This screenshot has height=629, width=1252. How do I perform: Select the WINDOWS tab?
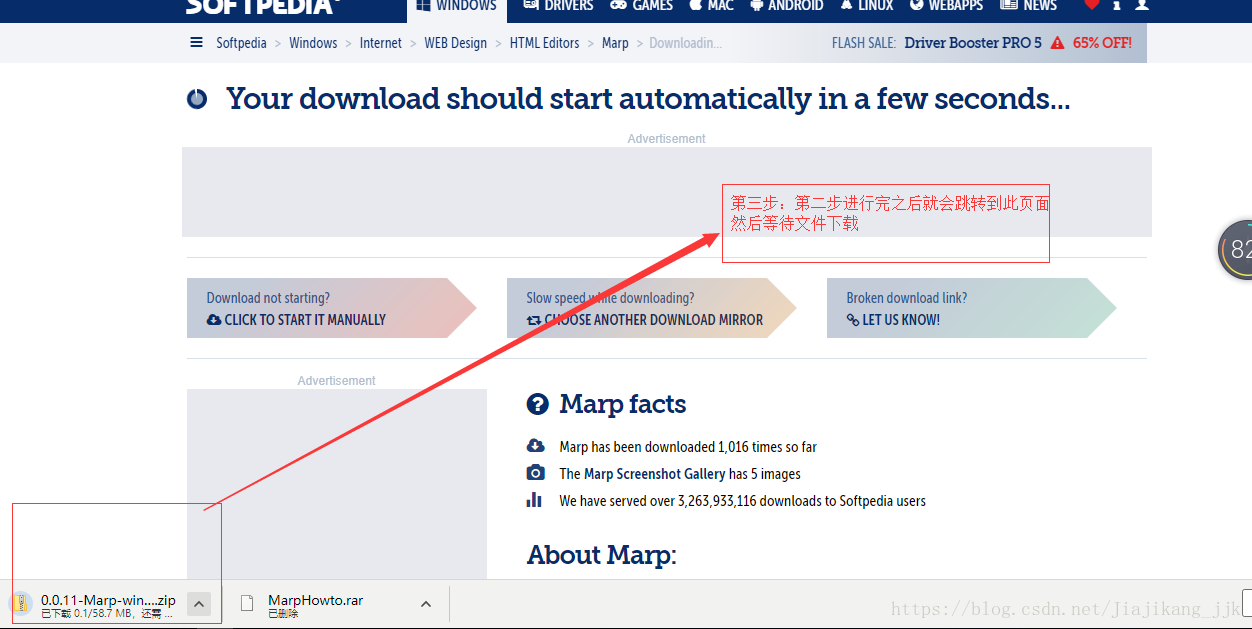pos(457,6)
